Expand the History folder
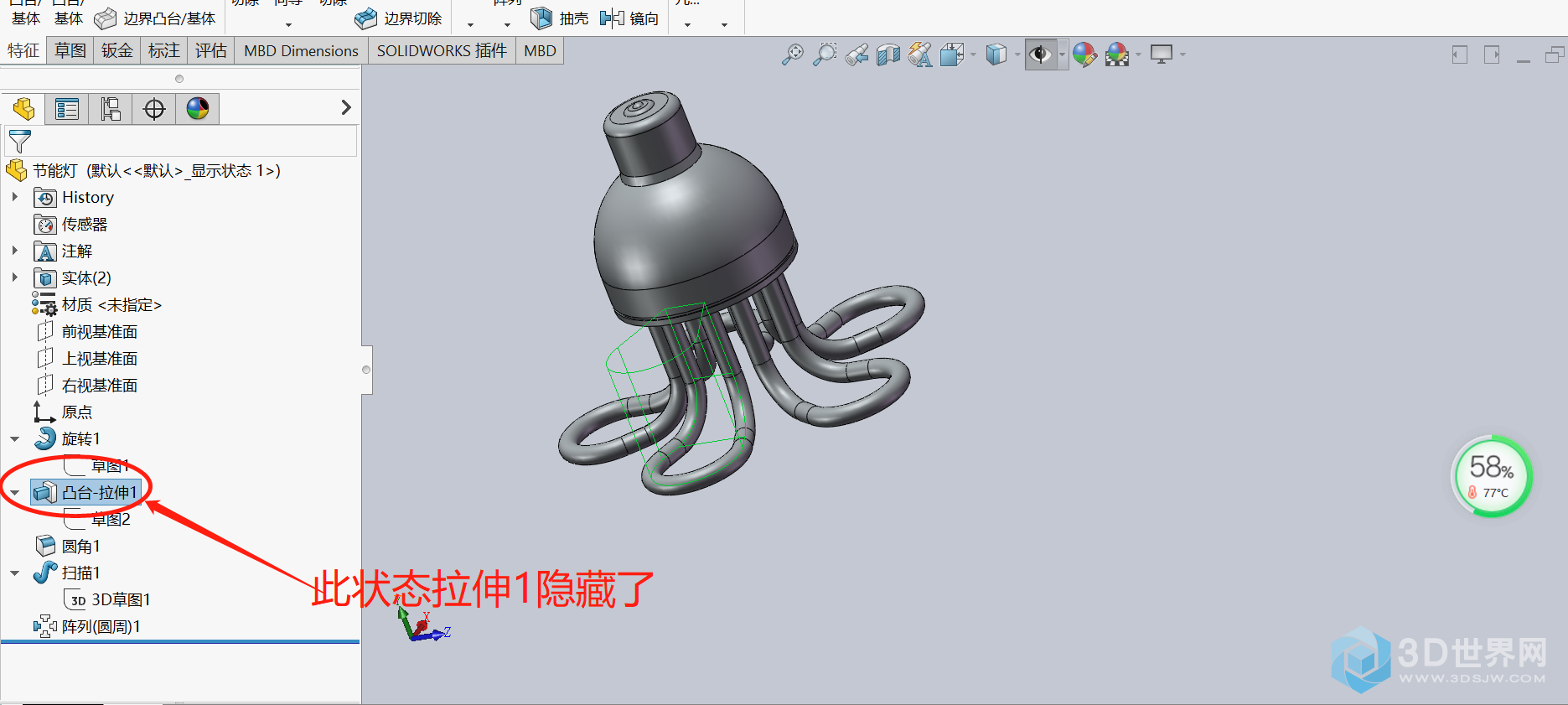This screenshot has height=705, width=1568. click(x=14, y=197)
